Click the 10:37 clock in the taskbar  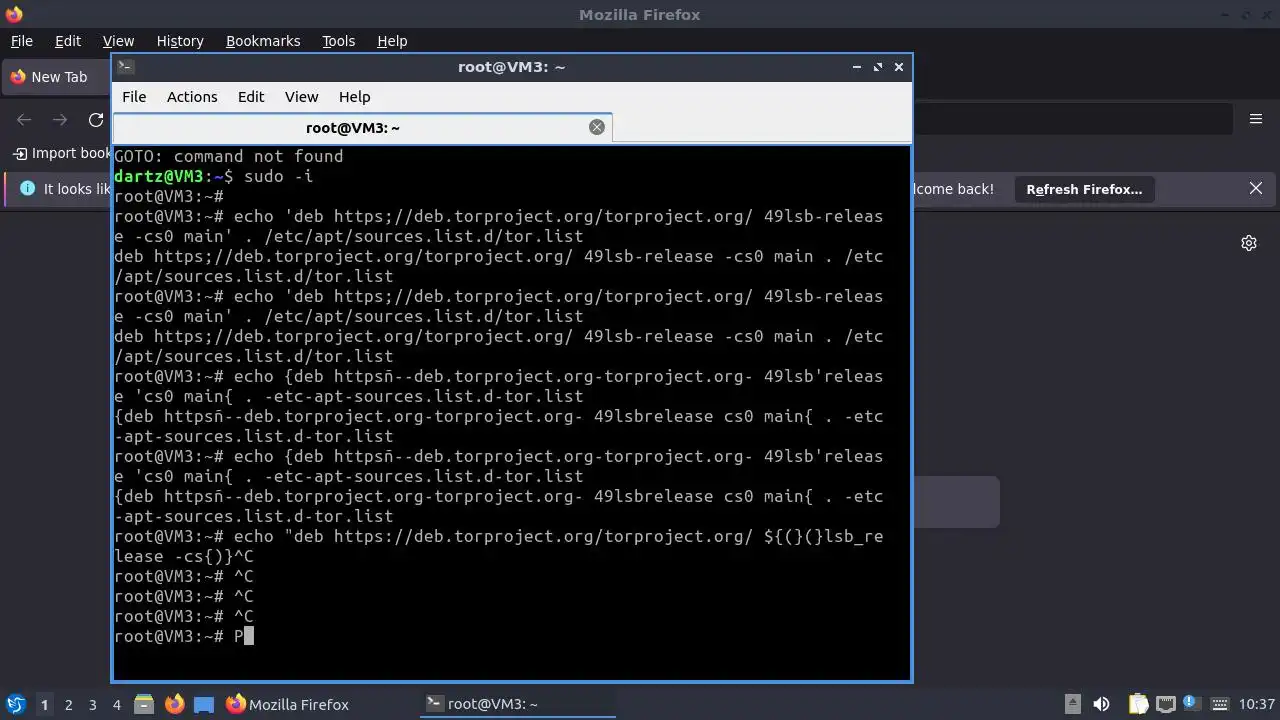1257,704
